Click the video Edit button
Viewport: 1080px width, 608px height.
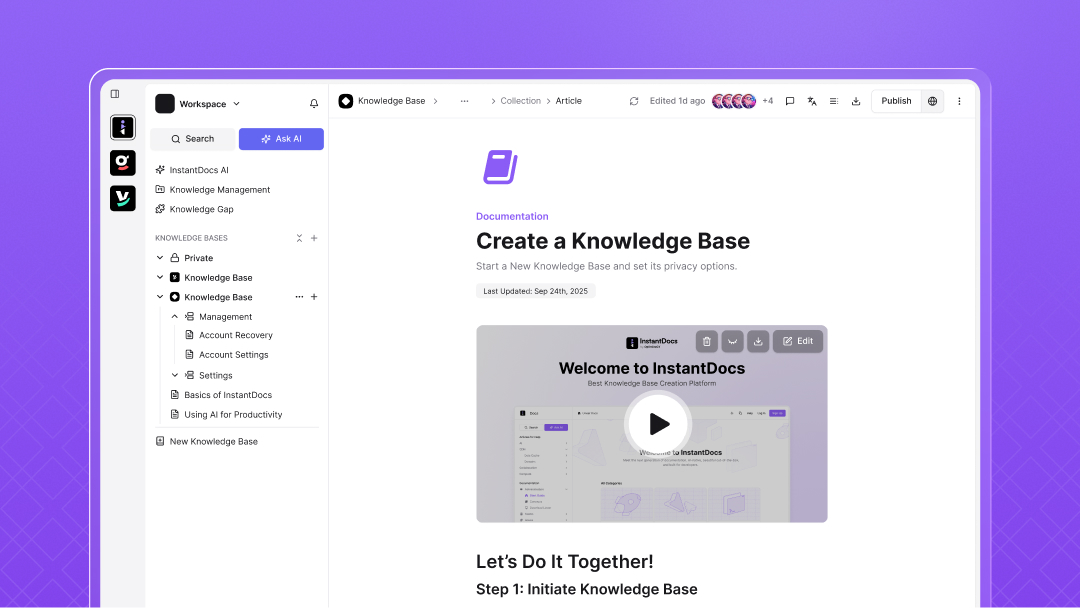(x=798, y=341)
